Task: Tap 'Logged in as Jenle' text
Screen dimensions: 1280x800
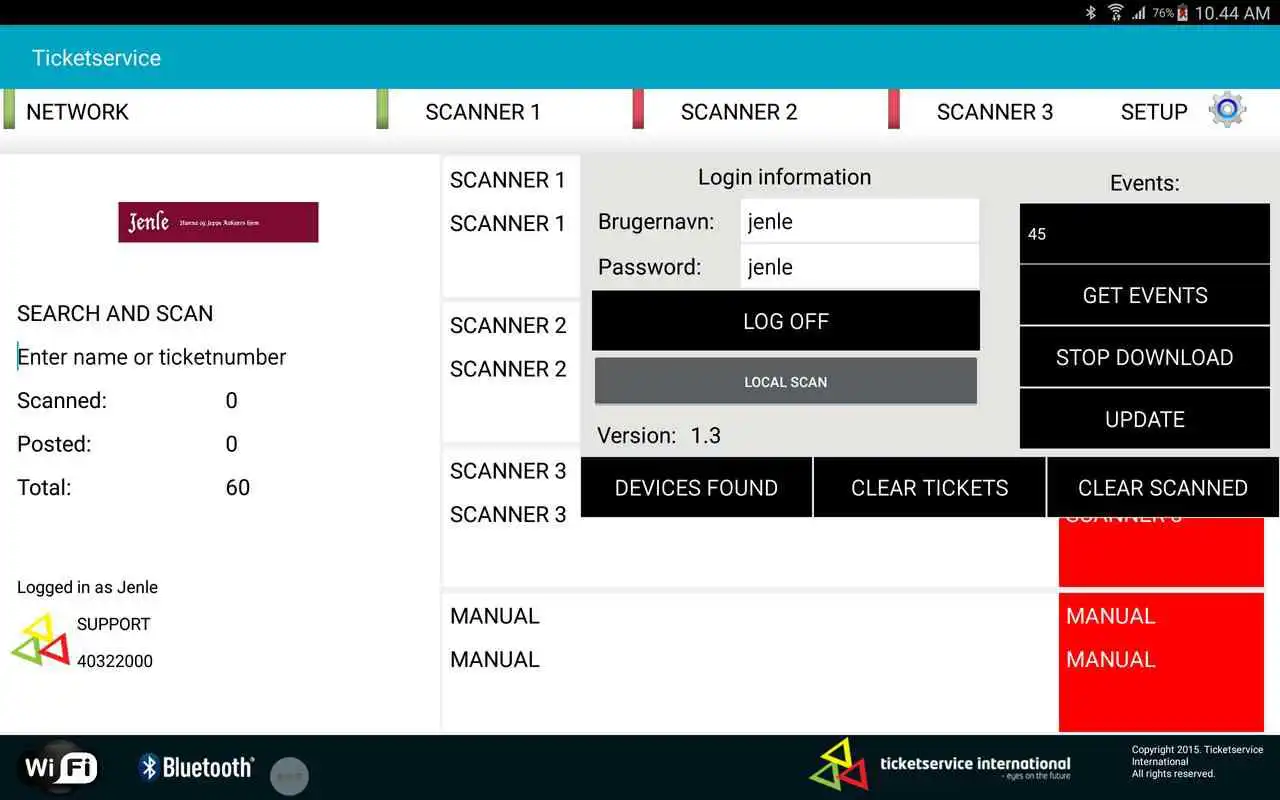Action: (87, 587)
